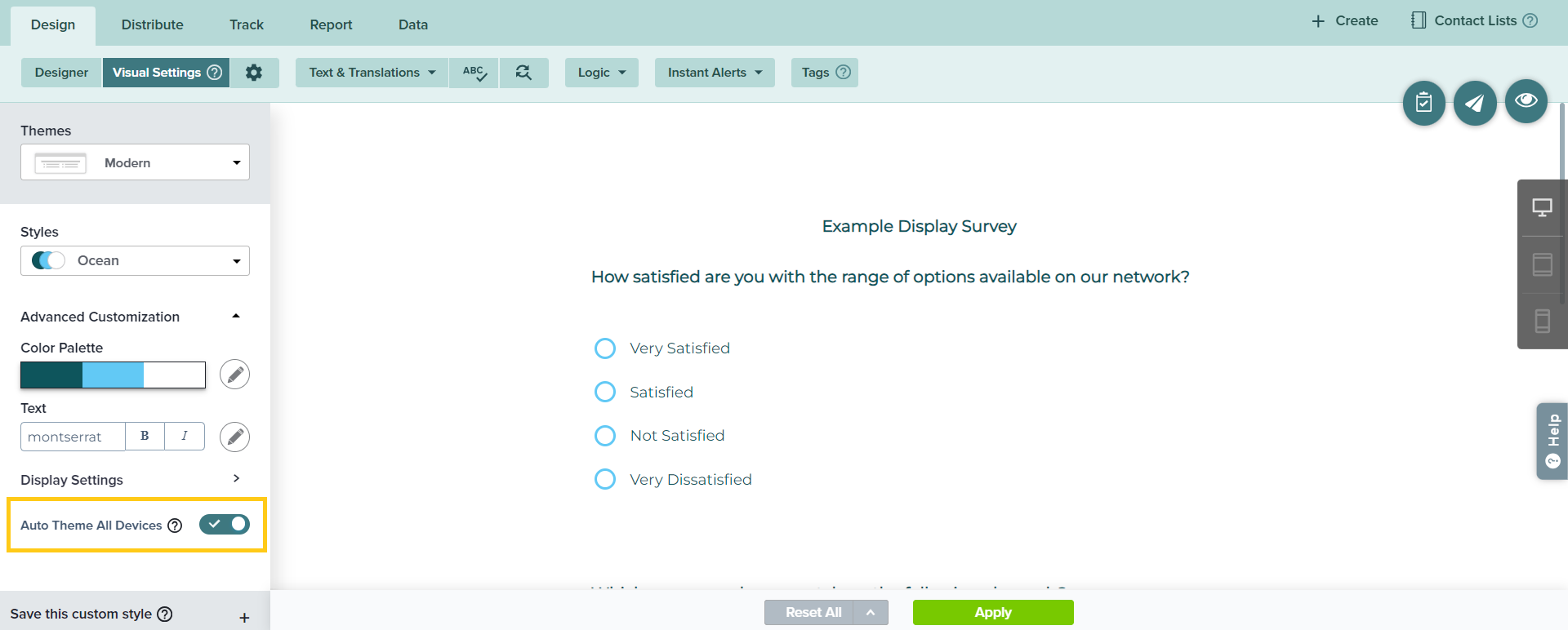The image size is (1568, 630).
Task: Click the dark teal palette color swatch
Action: click(x=51, y=375)
